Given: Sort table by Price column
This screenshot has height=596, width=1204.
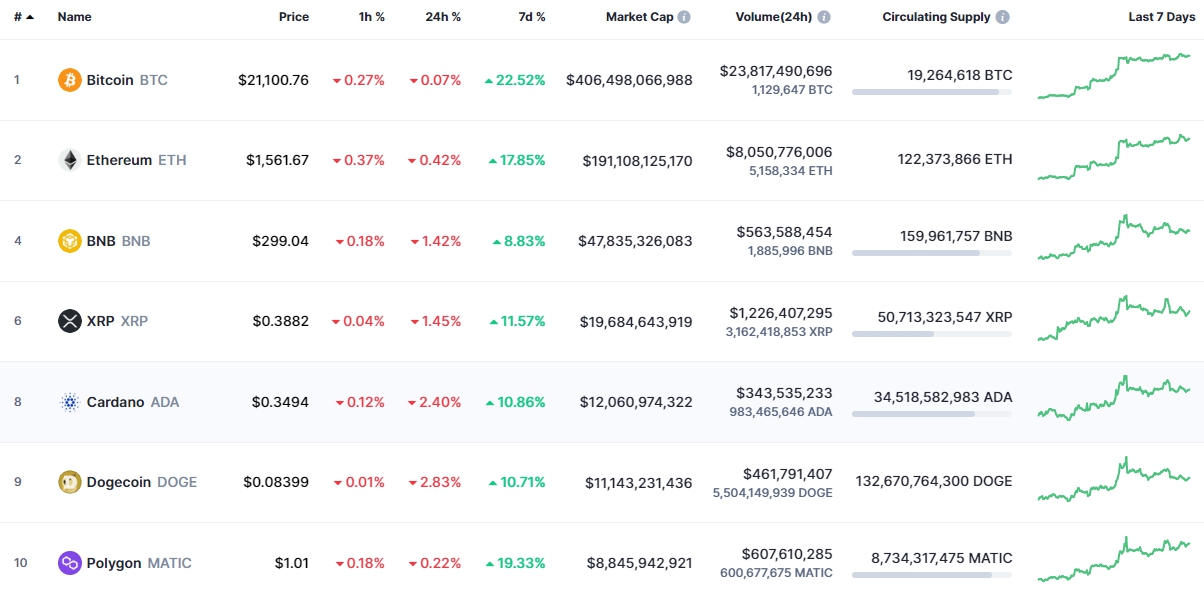Looking at the screenshot, I should [294, 17].
